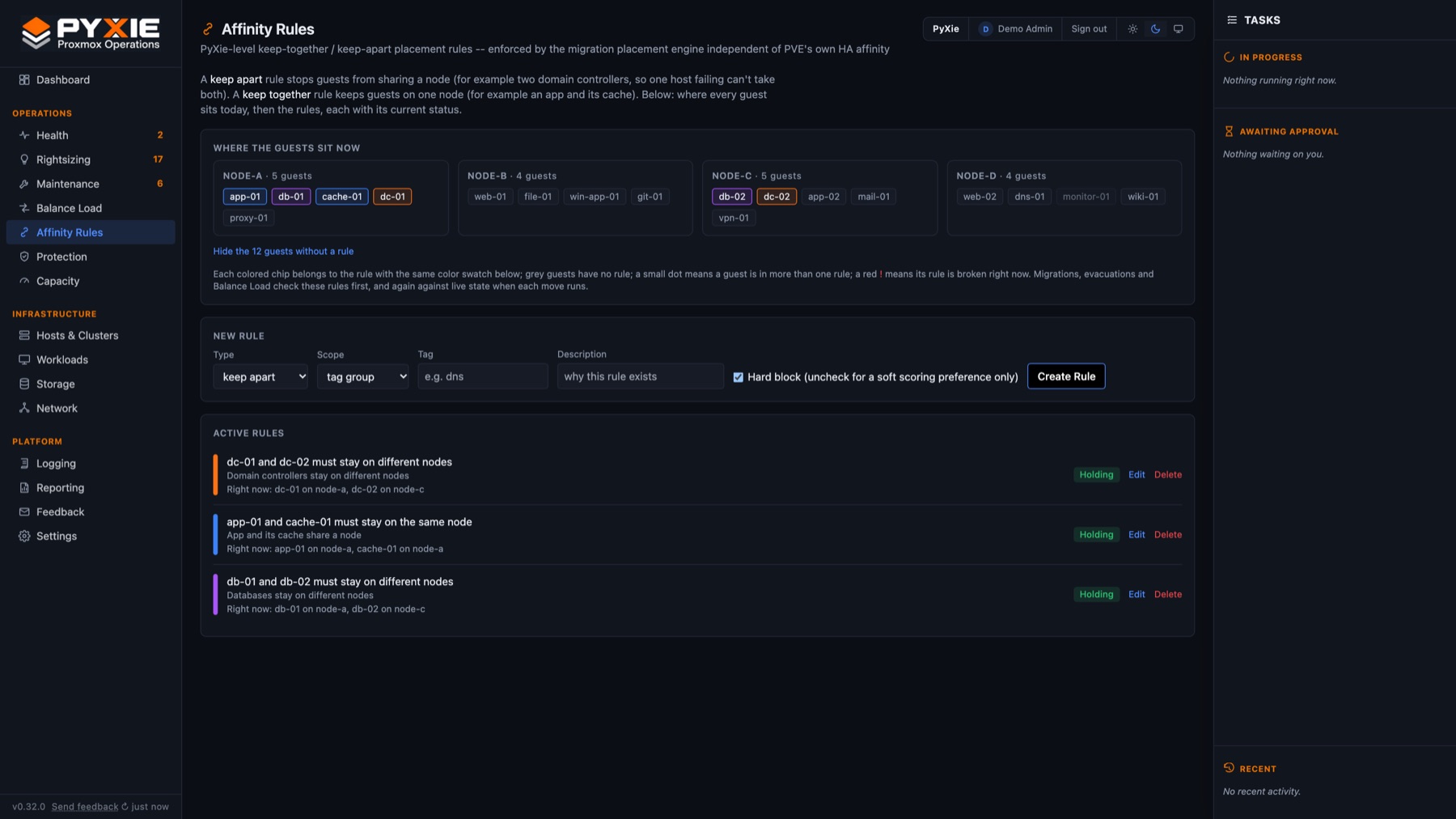The height and width of the screenshot is (819, 1456).
Task: Edit the dc-01 and dc-02 rule
Action: pyautogui.click(x=1136, y=475)
